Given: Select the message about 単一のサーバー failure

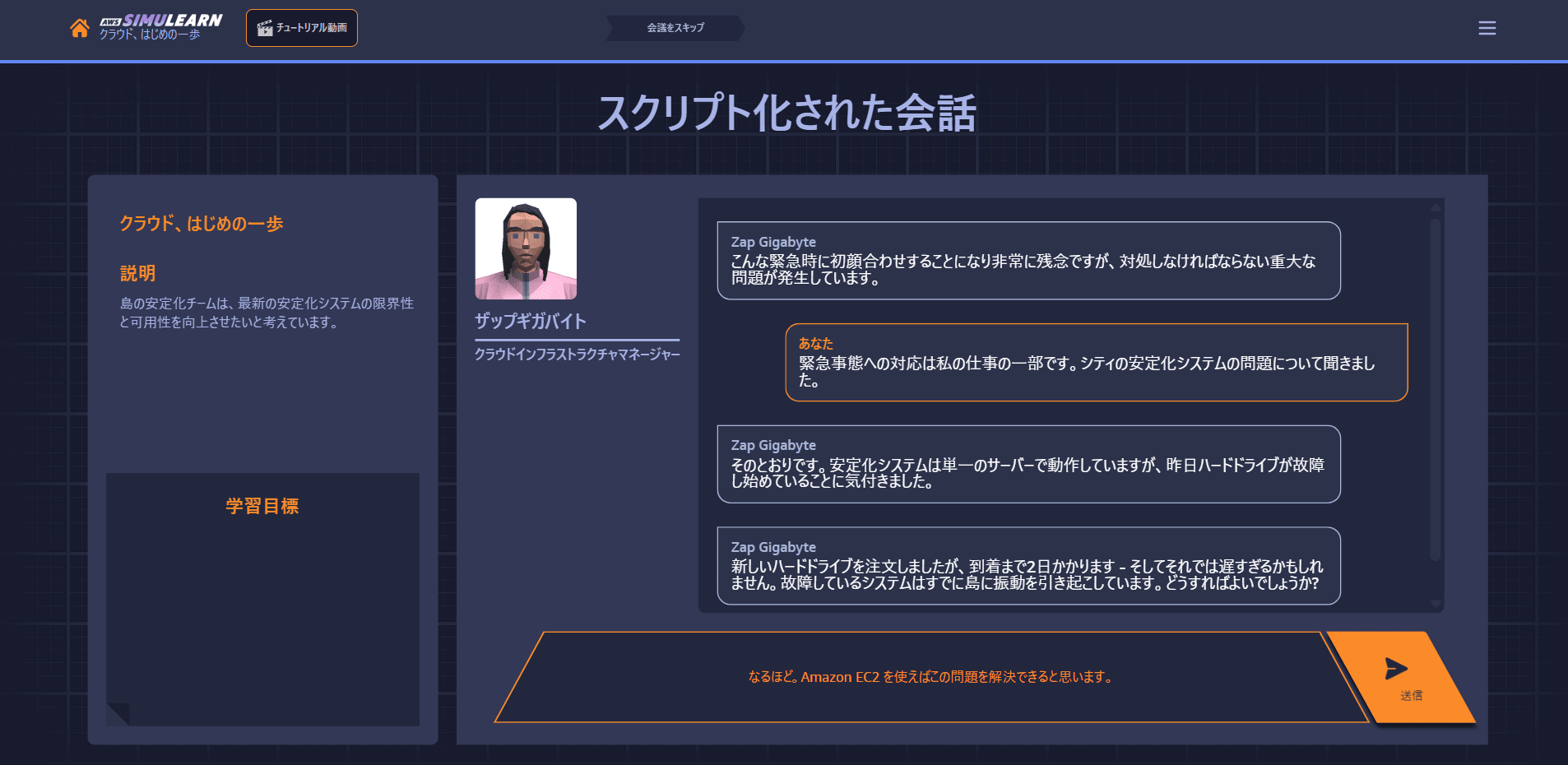Looking at the screenshot, I should 1028,464.
